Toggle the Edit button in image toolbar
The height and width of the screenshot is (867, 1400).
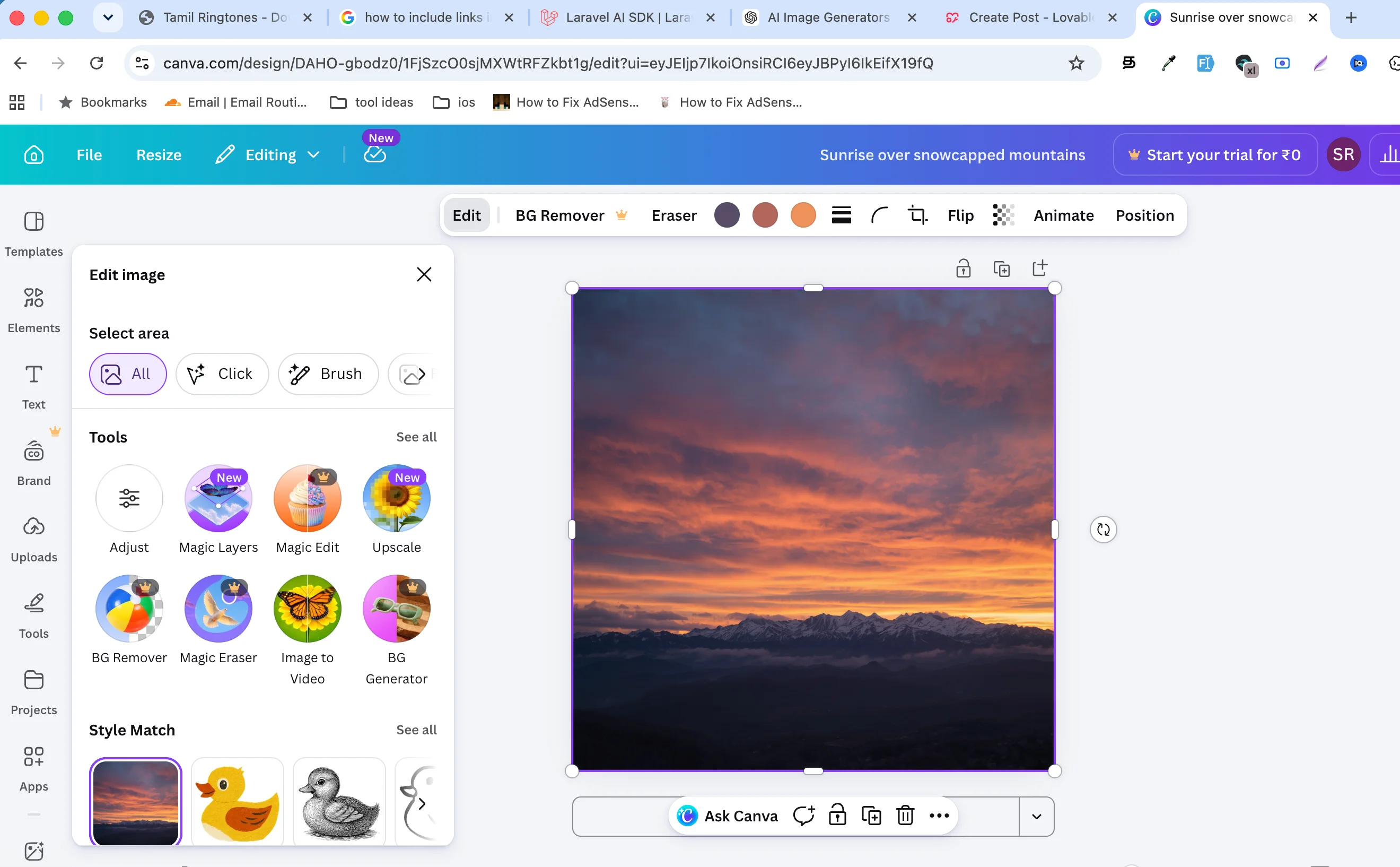[x=467, y=215]
